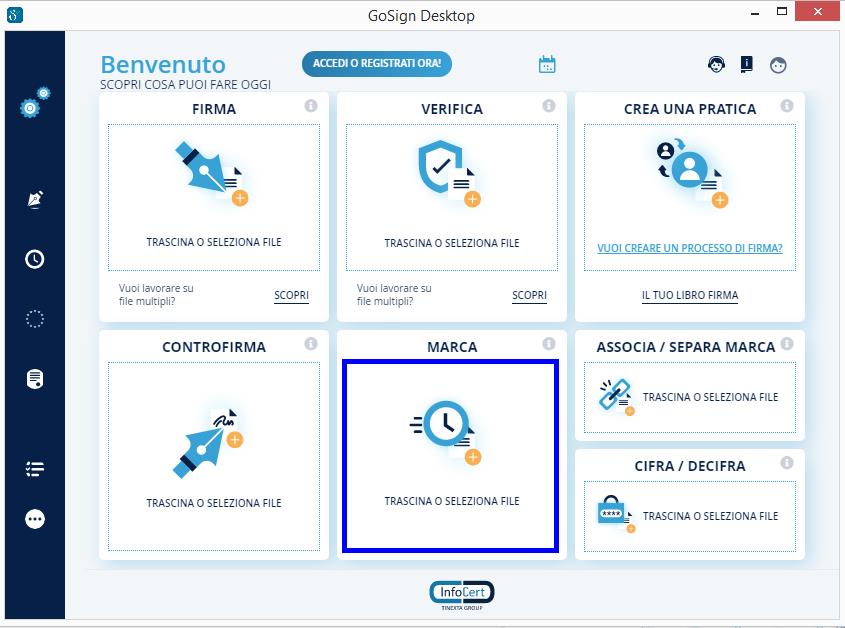Screen dimensions: 845x628
Task: Click the user profile face icon
Action: [x=778, y=65]
